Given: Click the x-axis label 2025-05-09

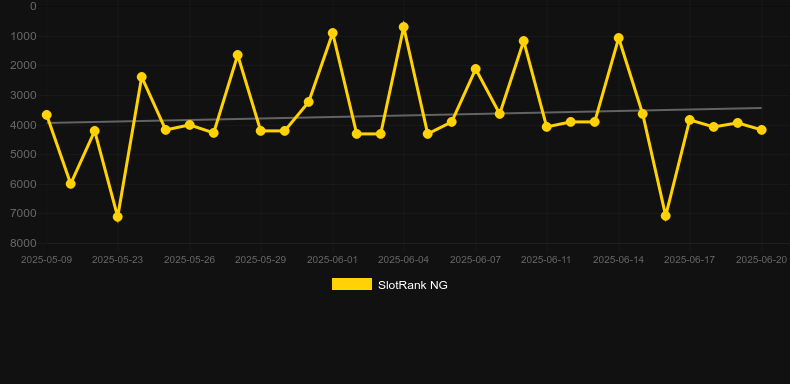Looking at the screenshot, I should 46,260.
